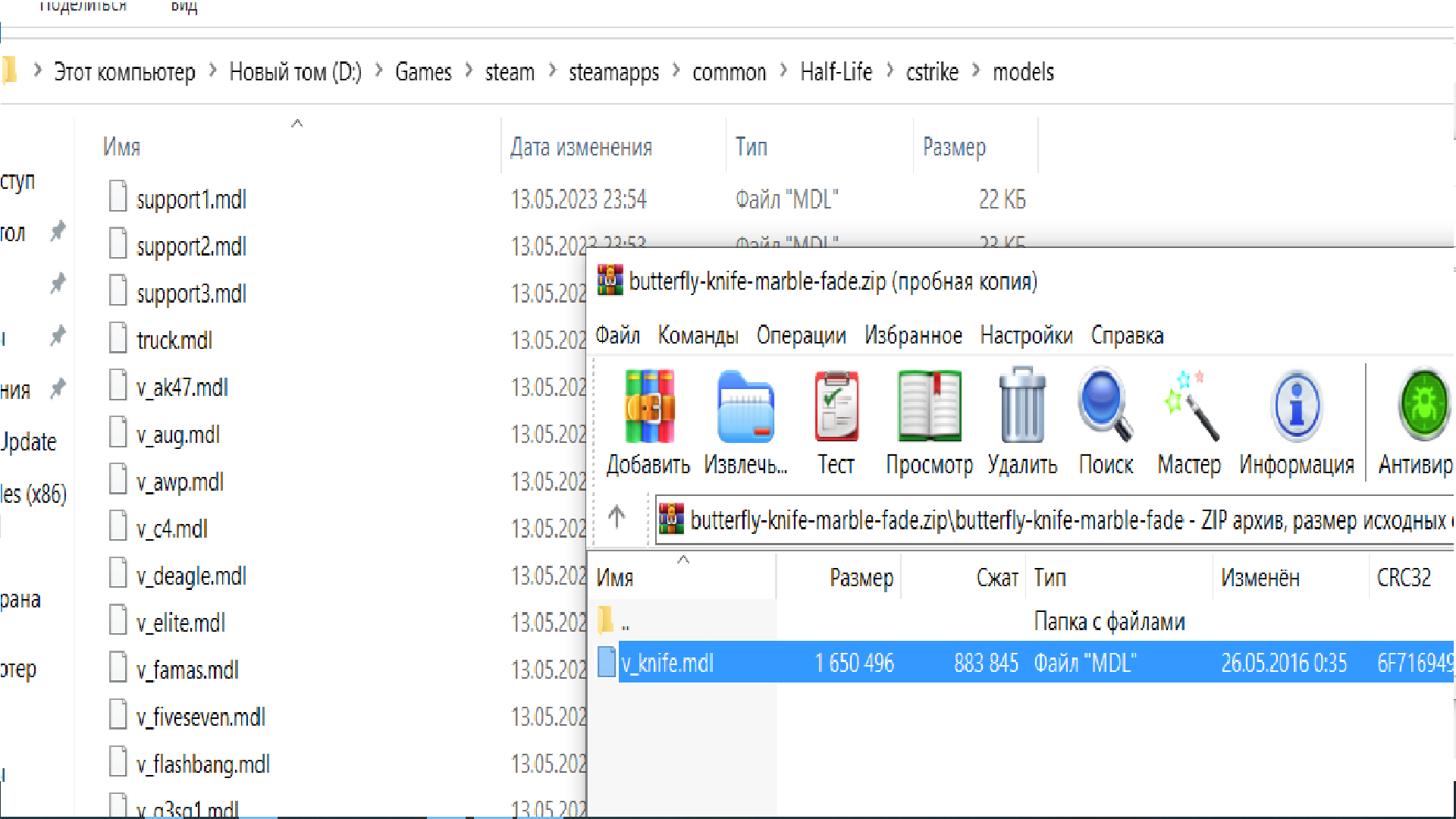Image resolution: width=1456 pixels, height=819 pixels.
Task: Go up one folder in WinRAR
Action: pyautogui.click(x=617, y=517)
